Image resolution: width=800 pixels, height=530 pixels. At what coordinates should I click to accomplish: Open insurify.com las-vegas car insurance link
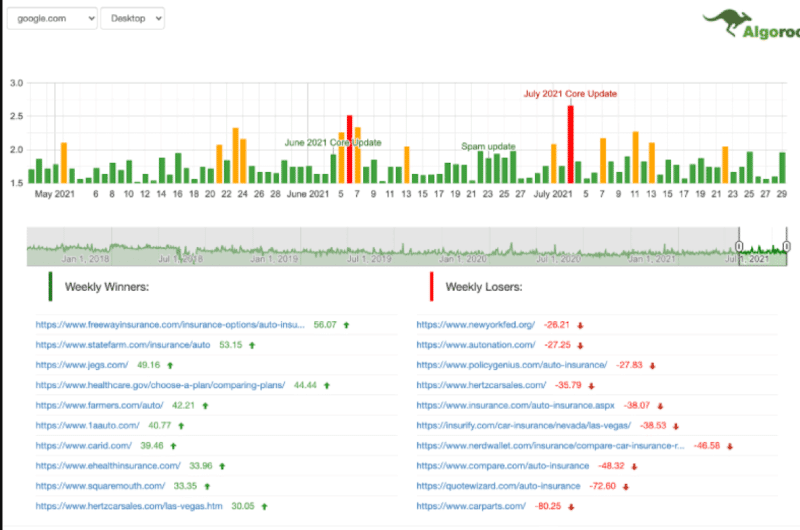tap(523, 425)
